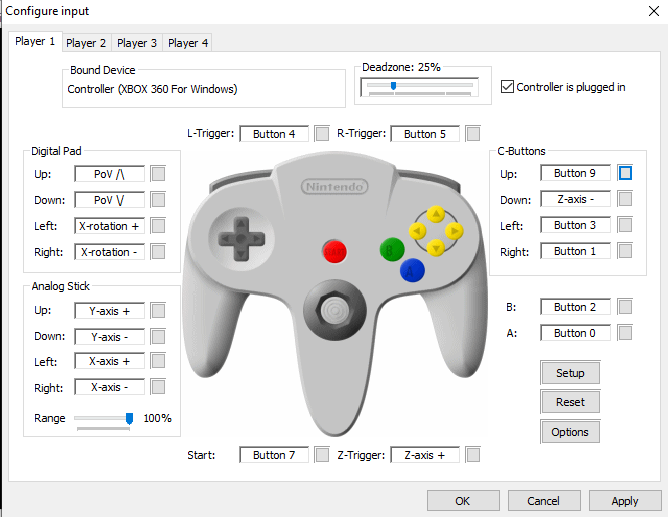Click the Apply button

point(625,500)
